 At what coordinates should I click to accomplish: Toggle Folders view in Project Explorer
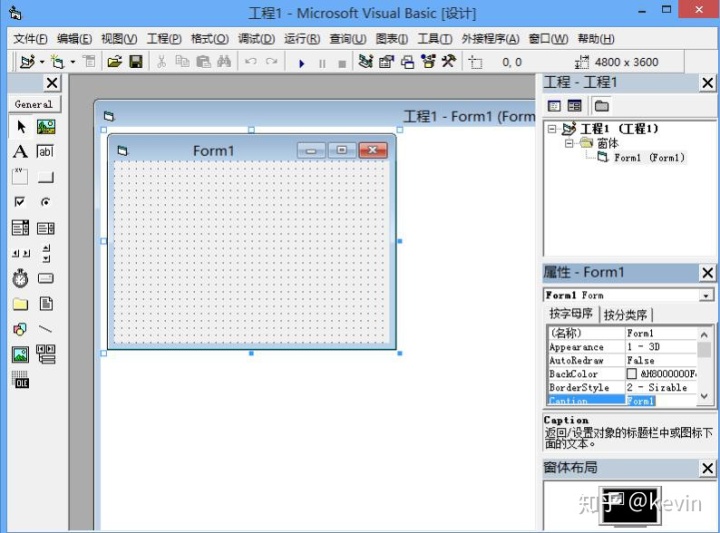point(602,106)
